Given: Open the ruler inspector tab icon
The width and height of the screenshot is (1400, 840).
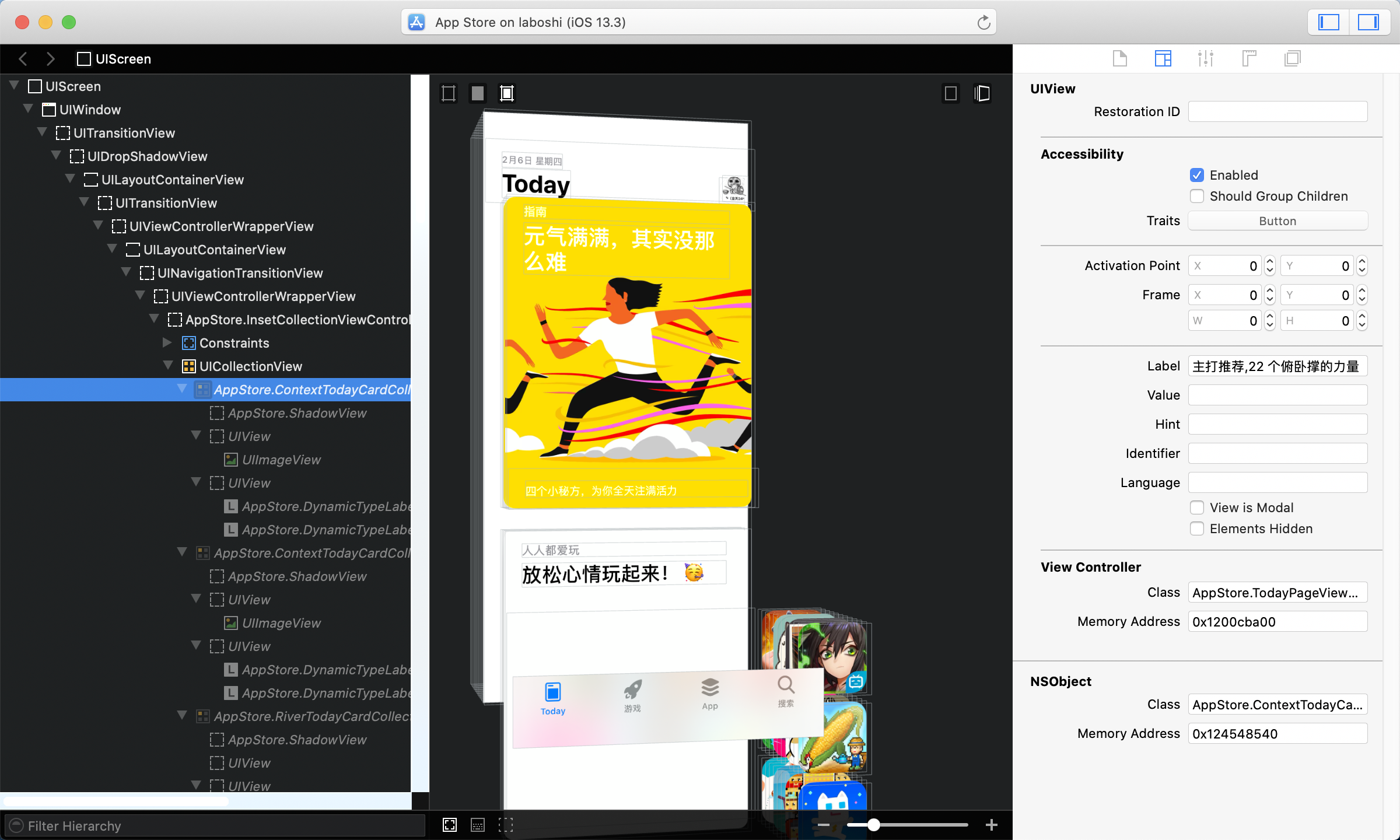Looking at the screenshot, I should [x=1249, y=58].
